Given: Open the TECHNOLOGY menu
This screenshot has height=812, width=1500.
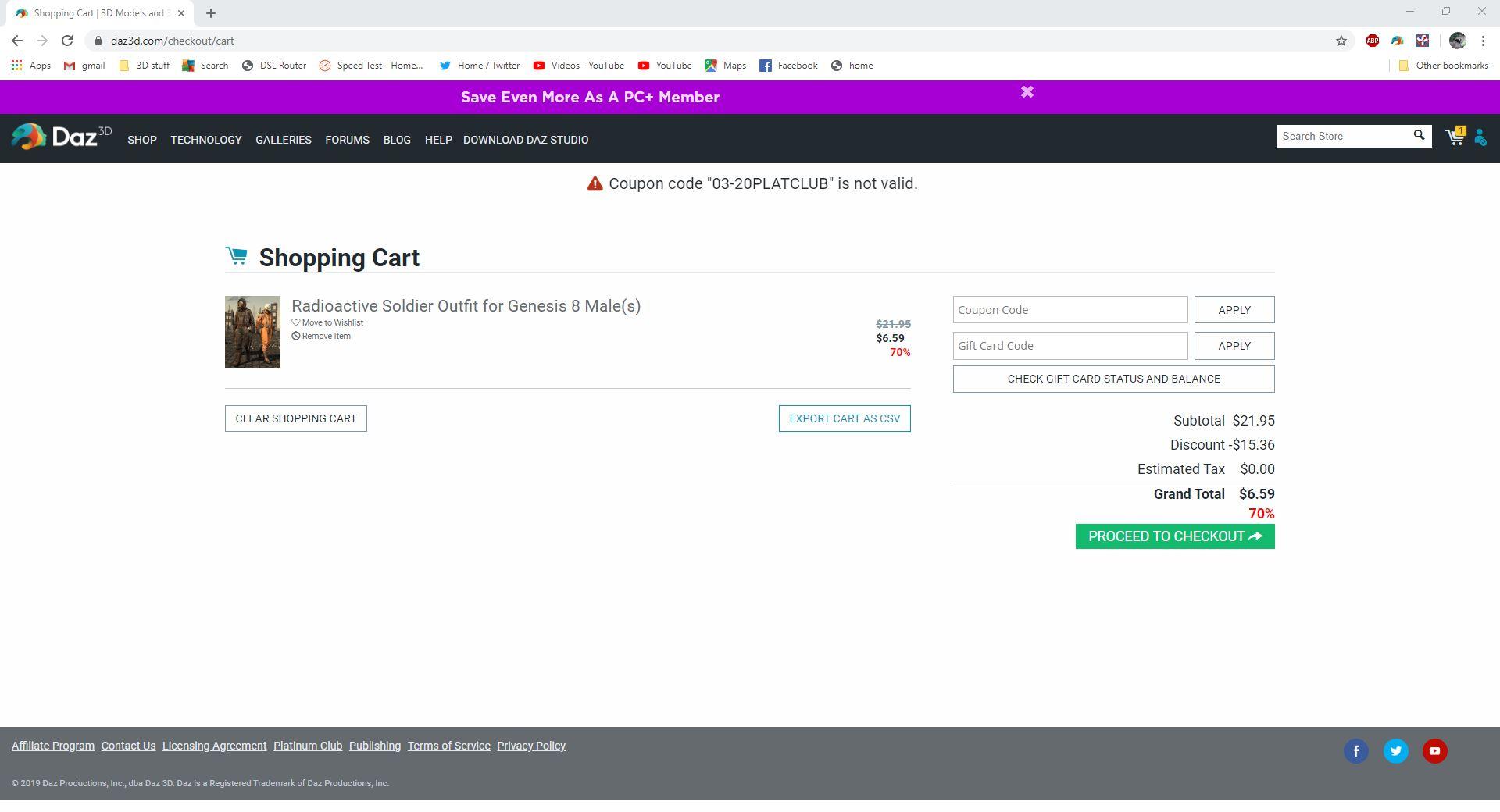Looking at the screenshot, I should coord(206,140).
